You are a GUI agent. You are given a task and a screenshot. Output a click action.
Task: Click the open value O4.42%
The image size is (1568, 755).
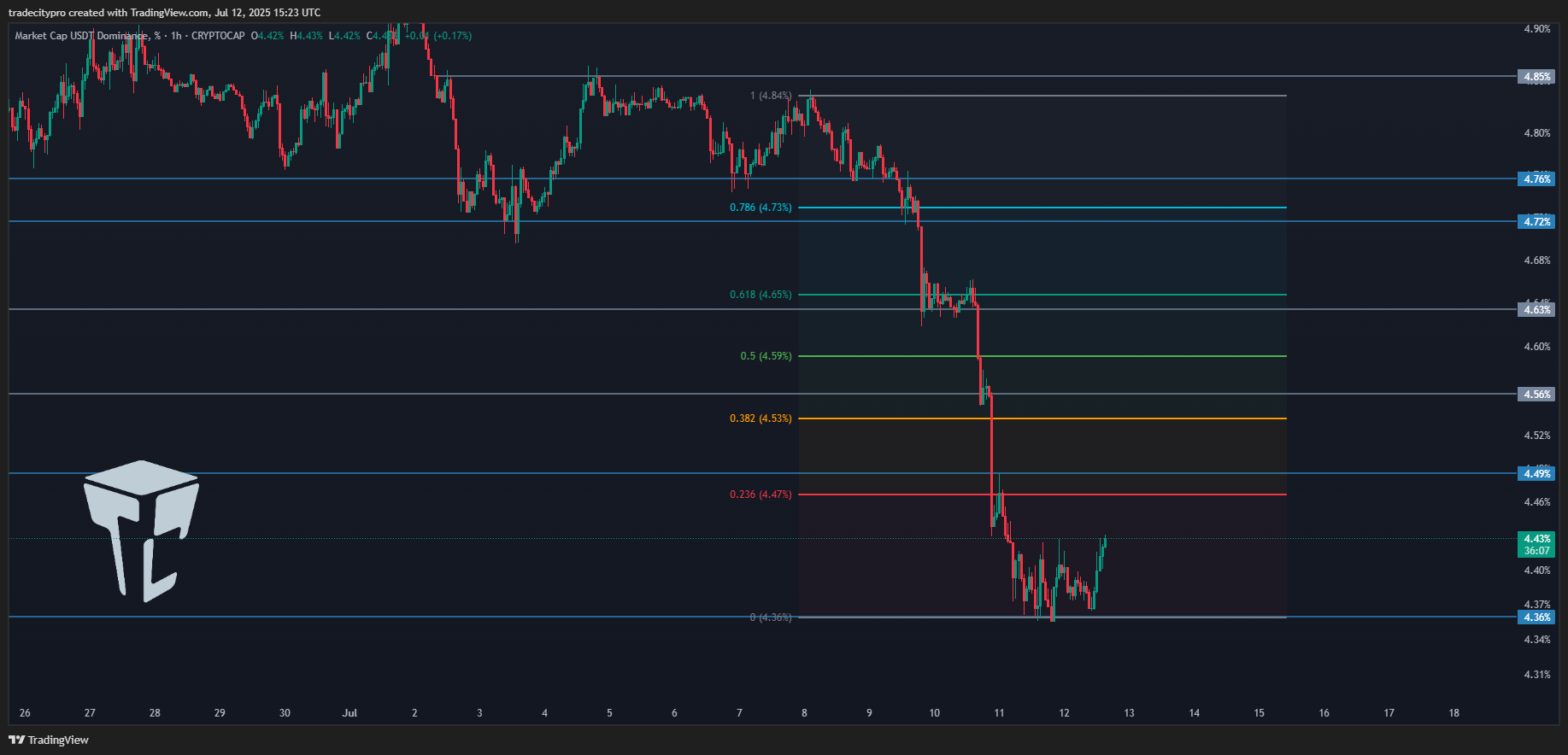pyautogui.click(x=267, y=36)
